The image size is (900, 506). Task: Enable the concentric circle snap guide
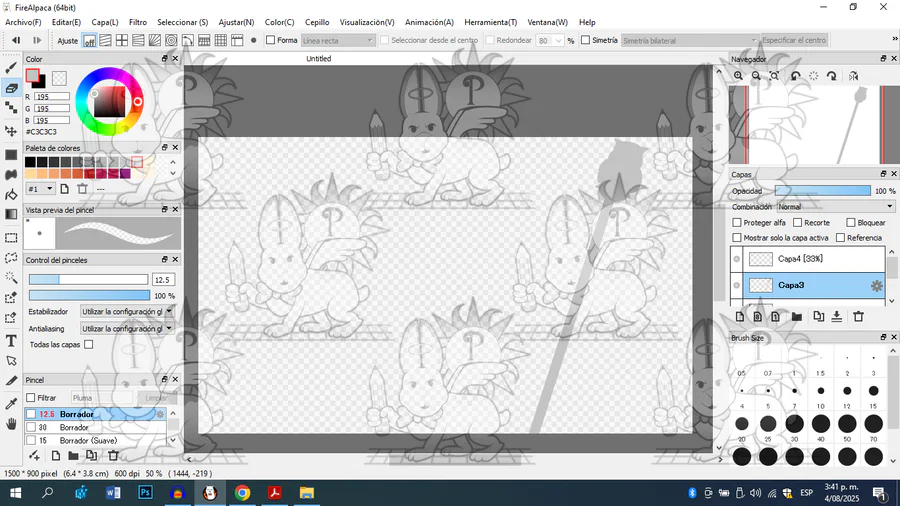[171, 41]
